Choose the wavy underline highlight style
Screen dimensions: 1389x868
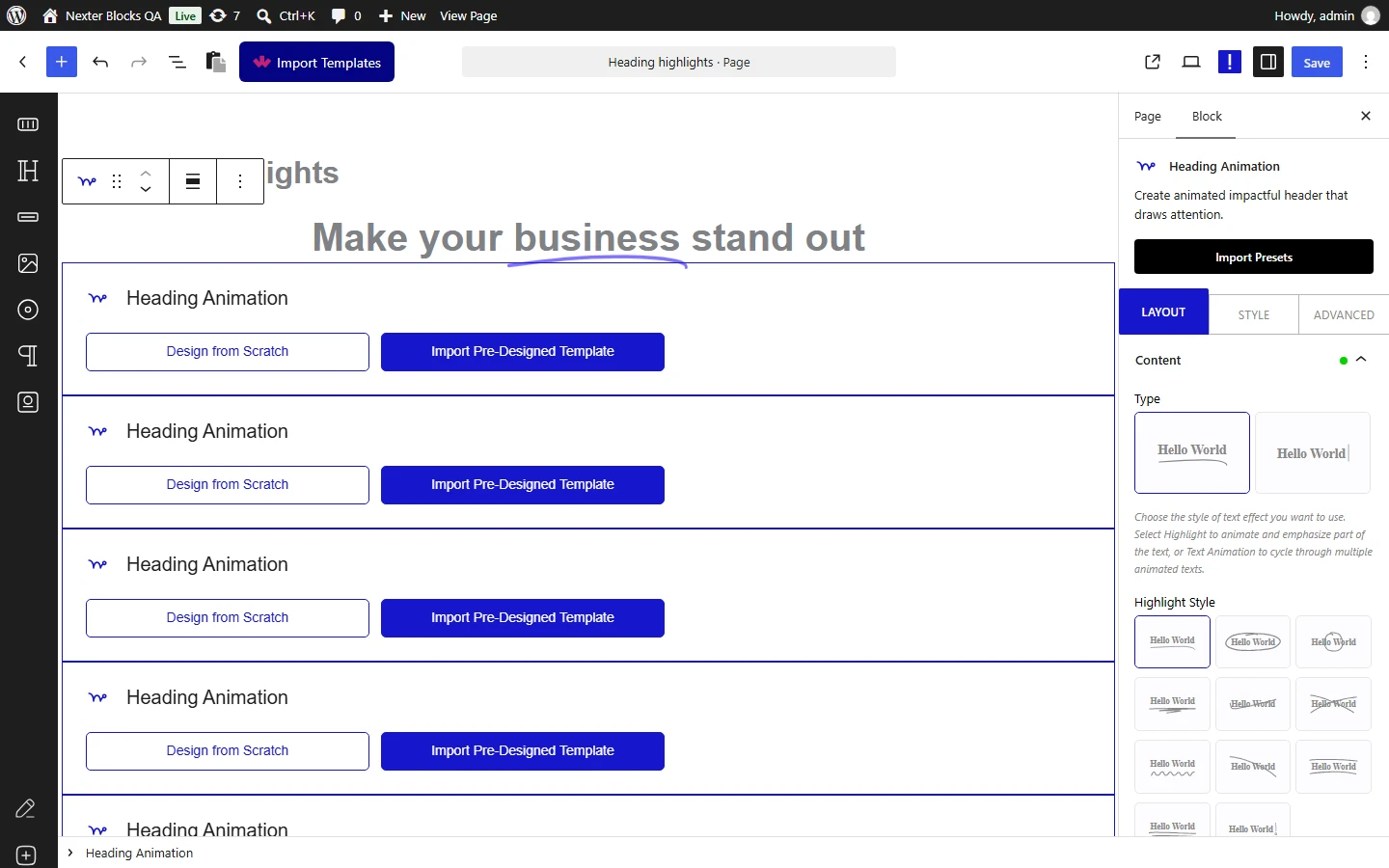pos(1172,767)
